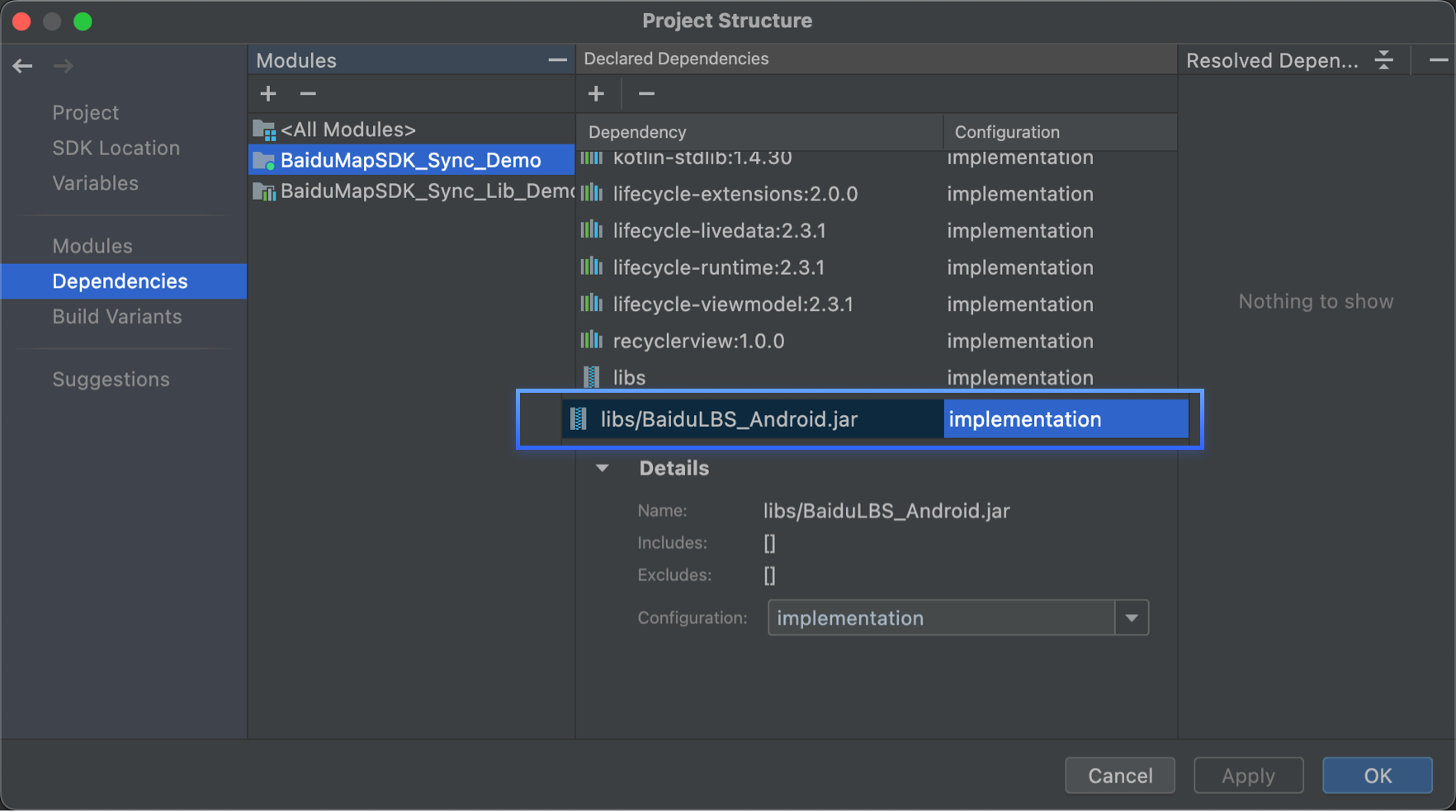Hide the Resolved Dependencies panel

(x=1438, y=60)
